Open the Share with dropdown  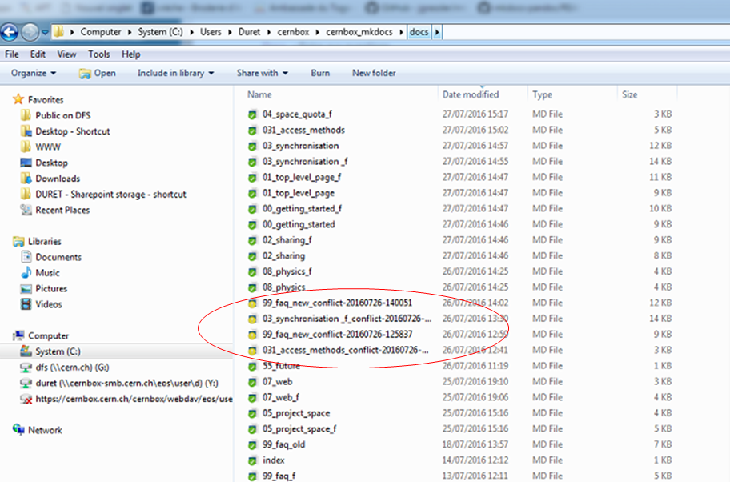262,73
